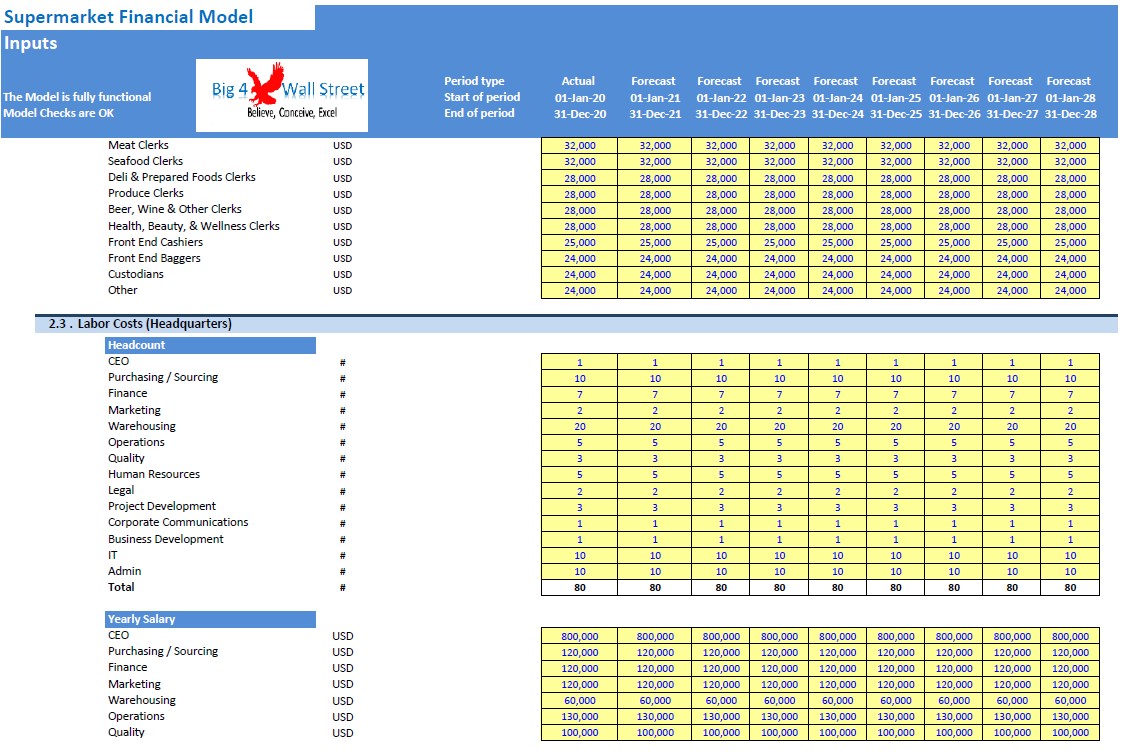Select Produce Clerks 28,000 in the 01-Jan-22 column
Screen dimensions: 1123x754
tap(720, 194)
